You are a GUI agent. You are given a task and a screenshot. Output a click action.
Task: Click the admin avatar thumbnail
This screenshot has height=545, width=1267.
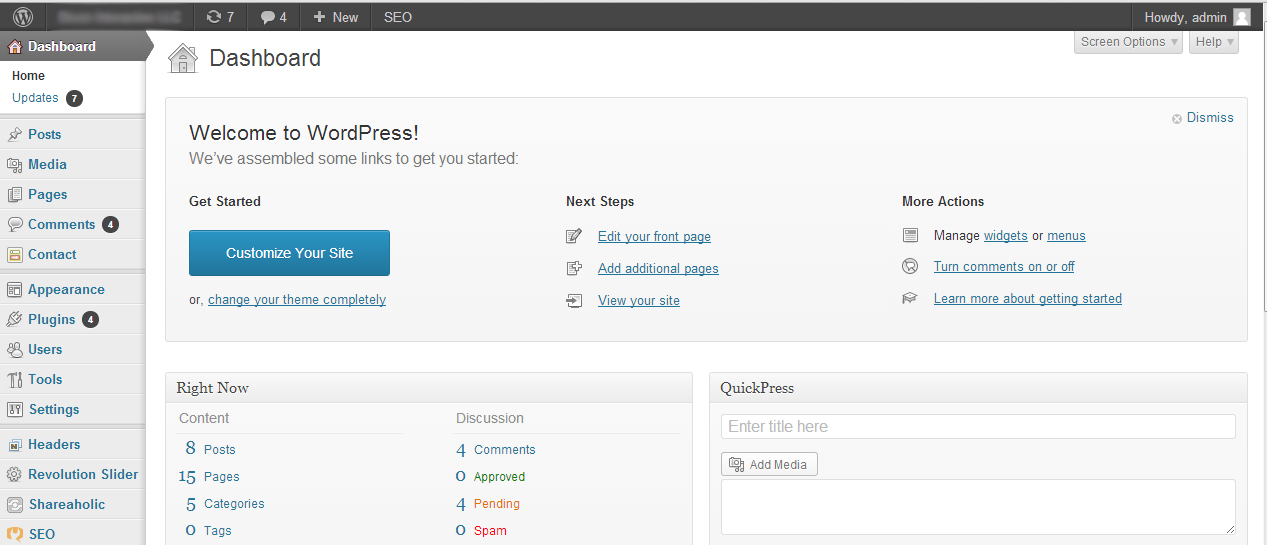(1241, 17)
